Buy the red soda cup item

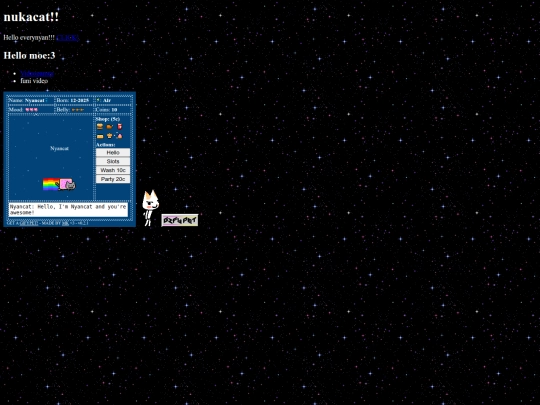coord(120,126)
